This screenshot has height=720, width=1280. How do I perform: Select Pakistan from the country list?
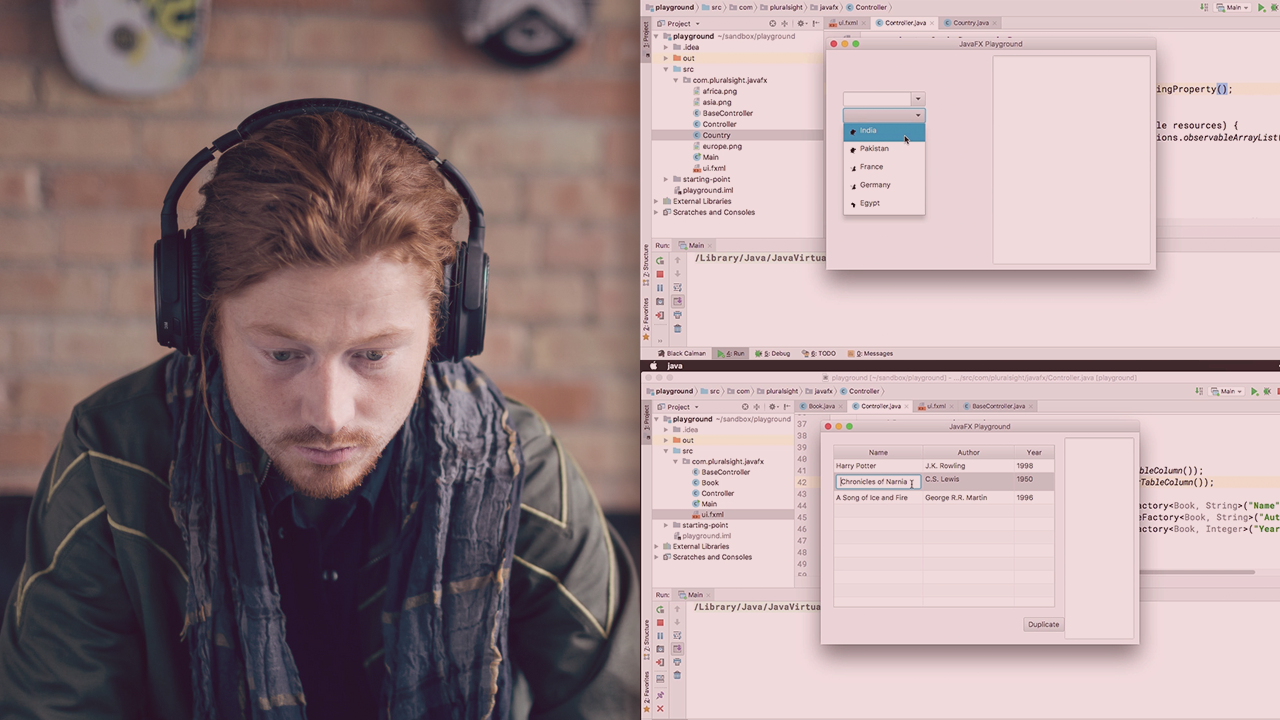pyautogui.click(x=874, y=149)
